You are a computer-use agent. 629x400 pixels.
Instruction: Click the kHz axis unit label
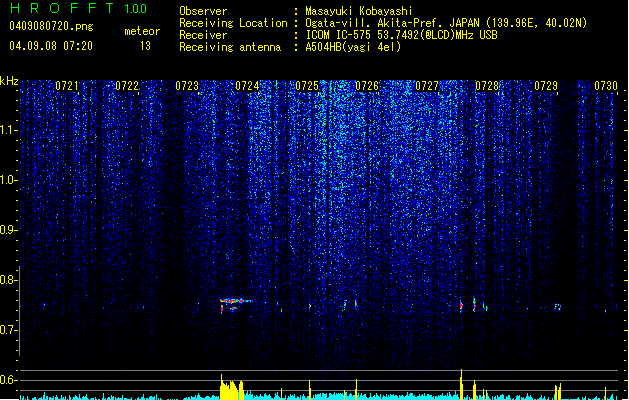tap(9, 81)
